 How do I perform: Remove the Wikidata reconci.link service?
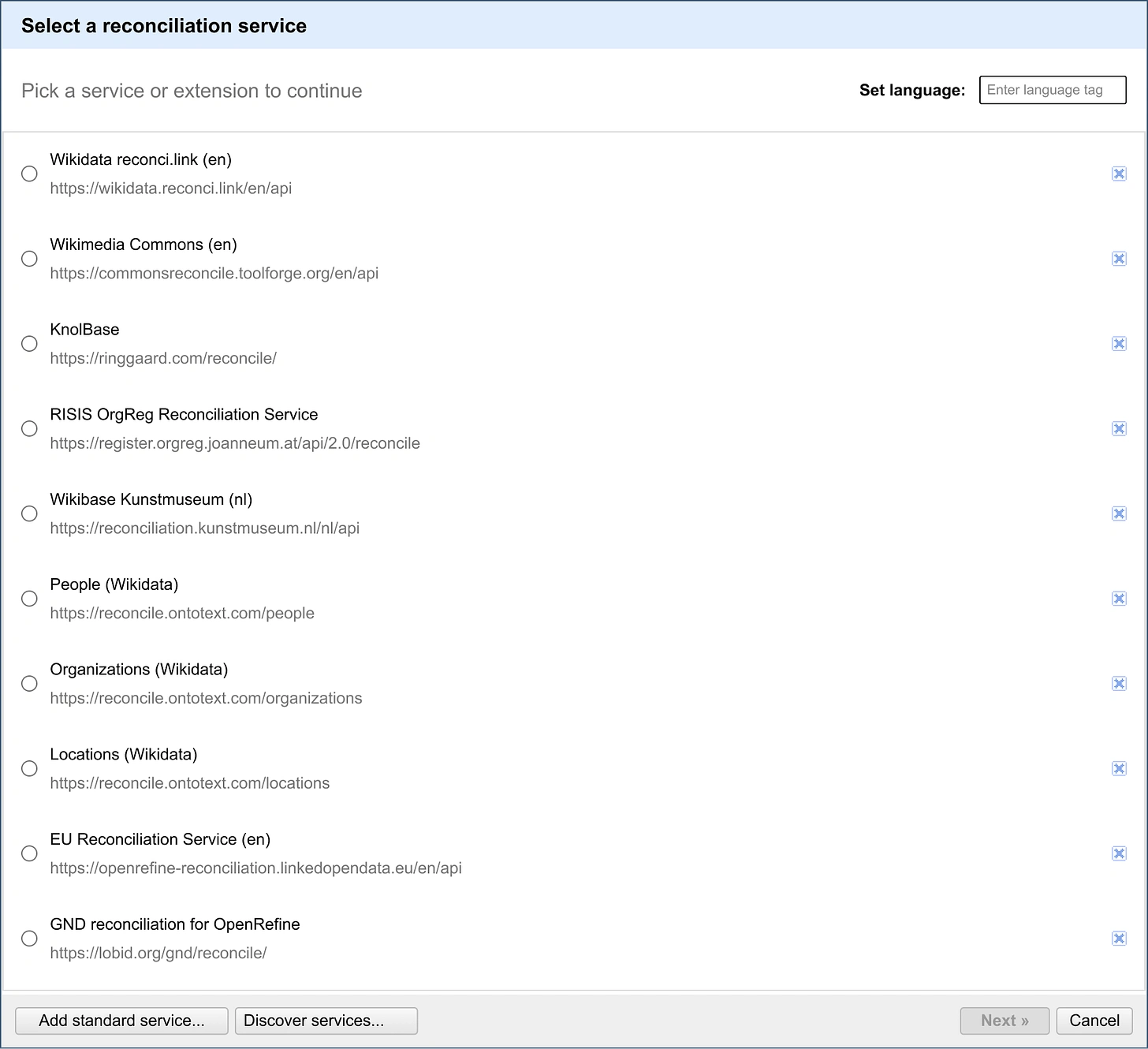1119,174
